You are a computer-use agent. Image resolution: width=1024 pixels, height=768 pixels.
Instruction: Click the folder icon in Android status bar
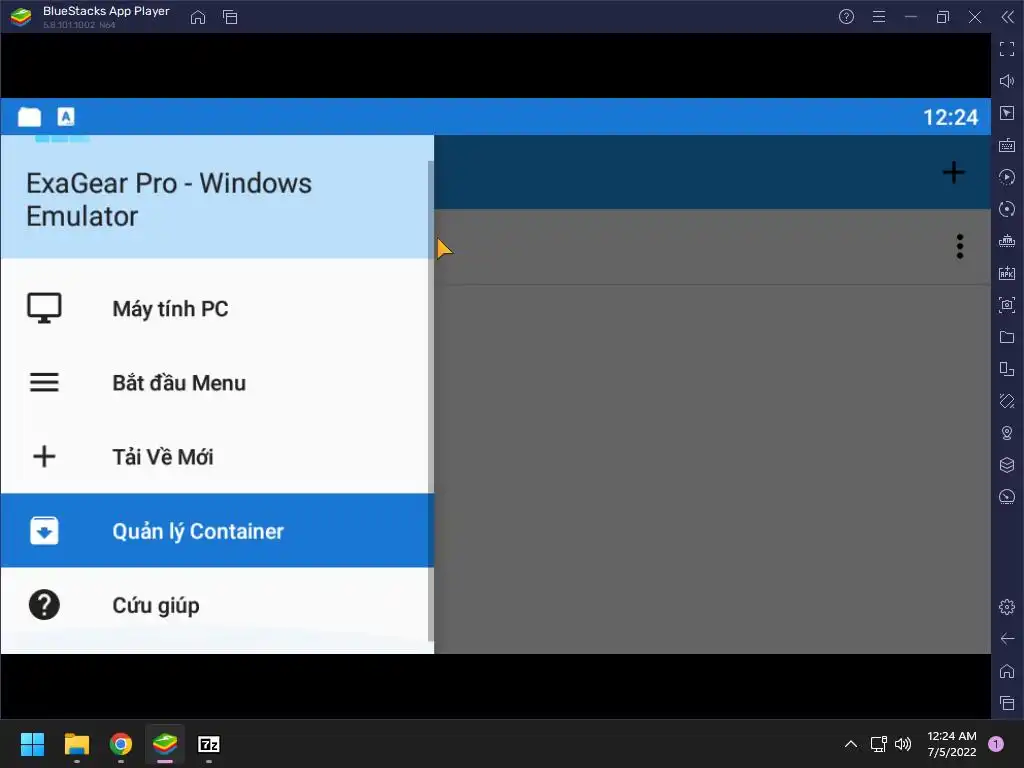point(29,117)
